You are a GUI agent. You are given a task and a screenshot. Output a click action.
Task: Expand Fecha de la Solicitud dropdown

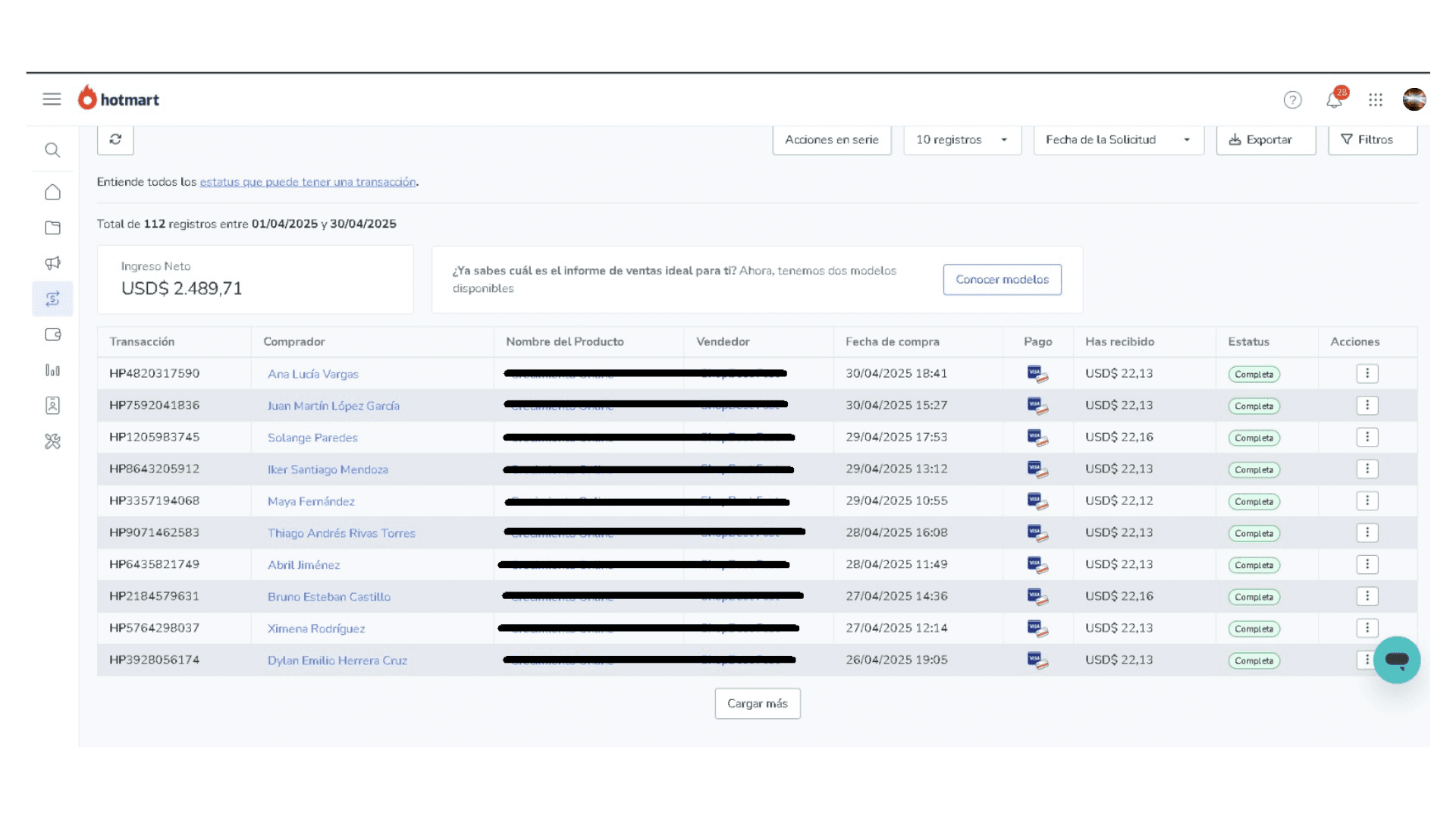[1118, 140]
